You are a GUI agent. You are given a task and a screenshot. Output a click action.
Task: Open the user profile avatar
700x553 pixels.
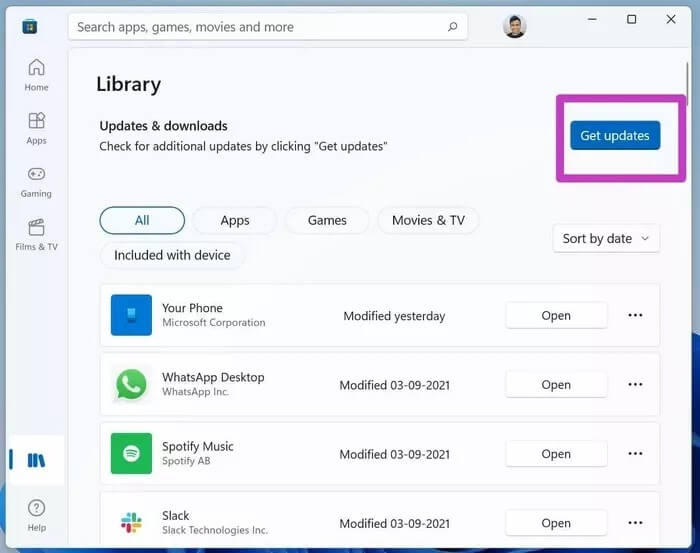[514, 26]
